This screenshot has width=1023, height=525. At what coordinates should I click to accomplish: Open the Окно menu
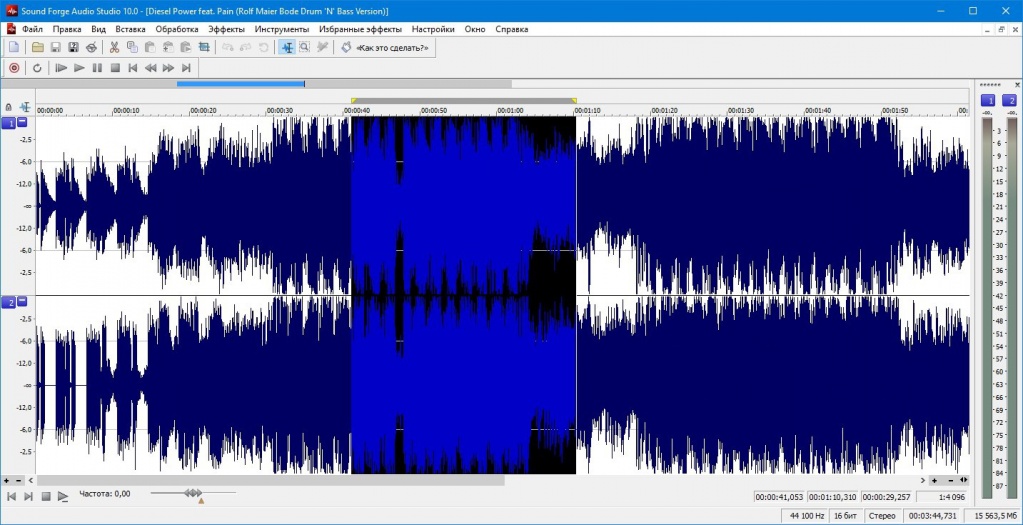[474, 29]
